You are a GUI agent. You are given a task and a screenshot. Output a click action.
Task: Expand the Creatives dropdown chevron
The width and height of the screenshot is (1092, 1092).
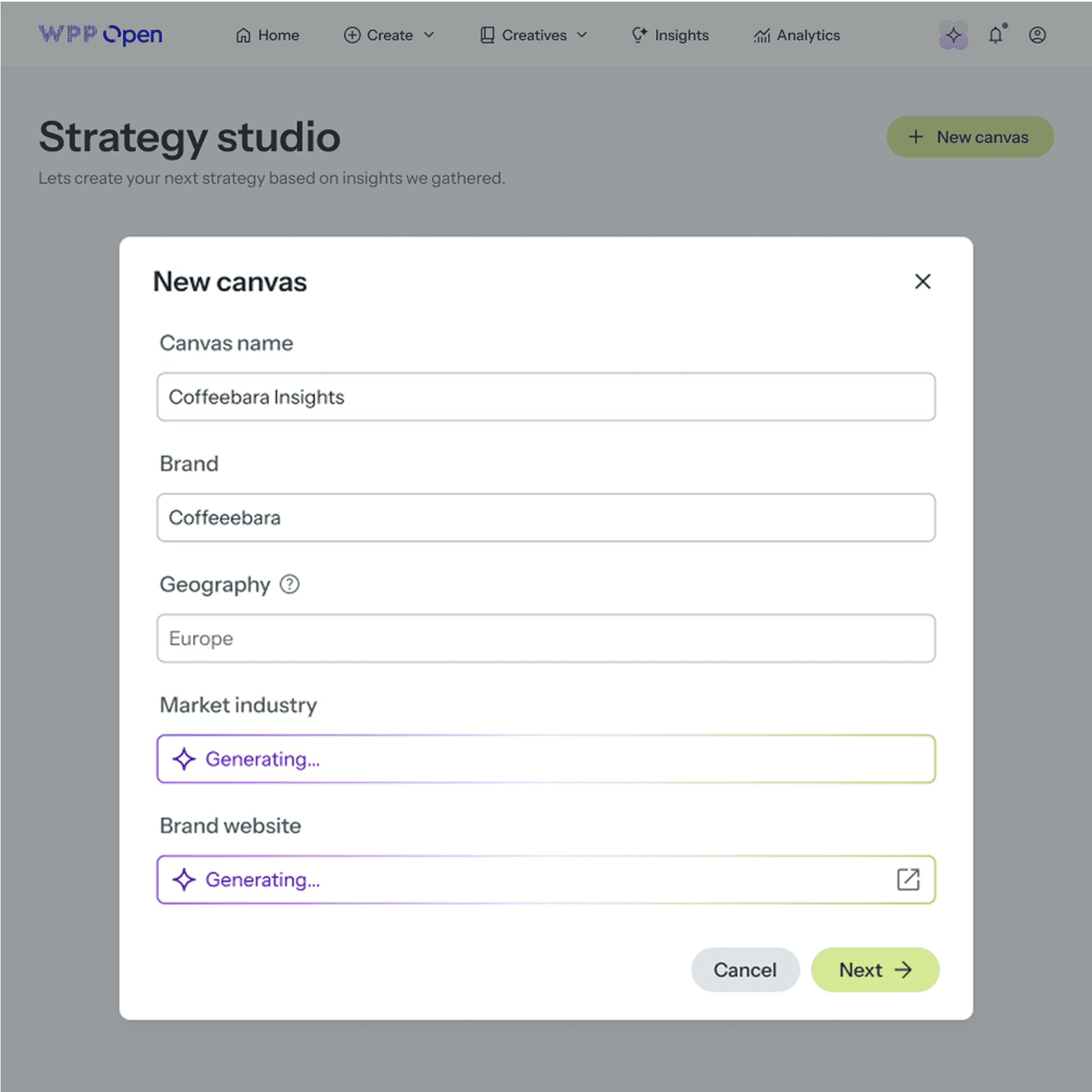(x=582, y=35)
